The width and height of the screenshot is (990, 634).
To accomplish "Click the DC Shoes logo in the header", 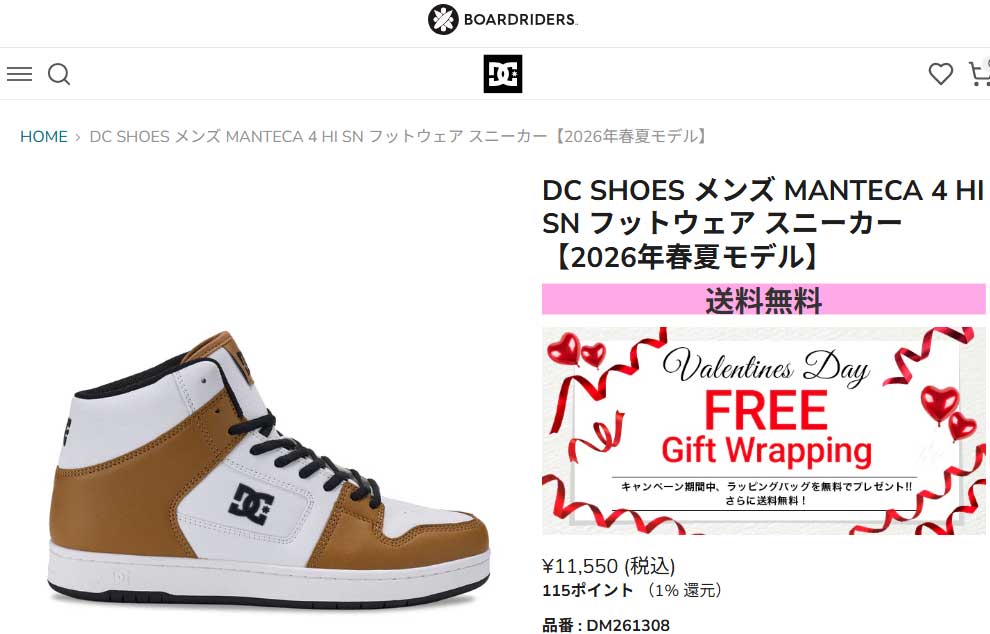I will pyautogui.click(x=503, y=74).
